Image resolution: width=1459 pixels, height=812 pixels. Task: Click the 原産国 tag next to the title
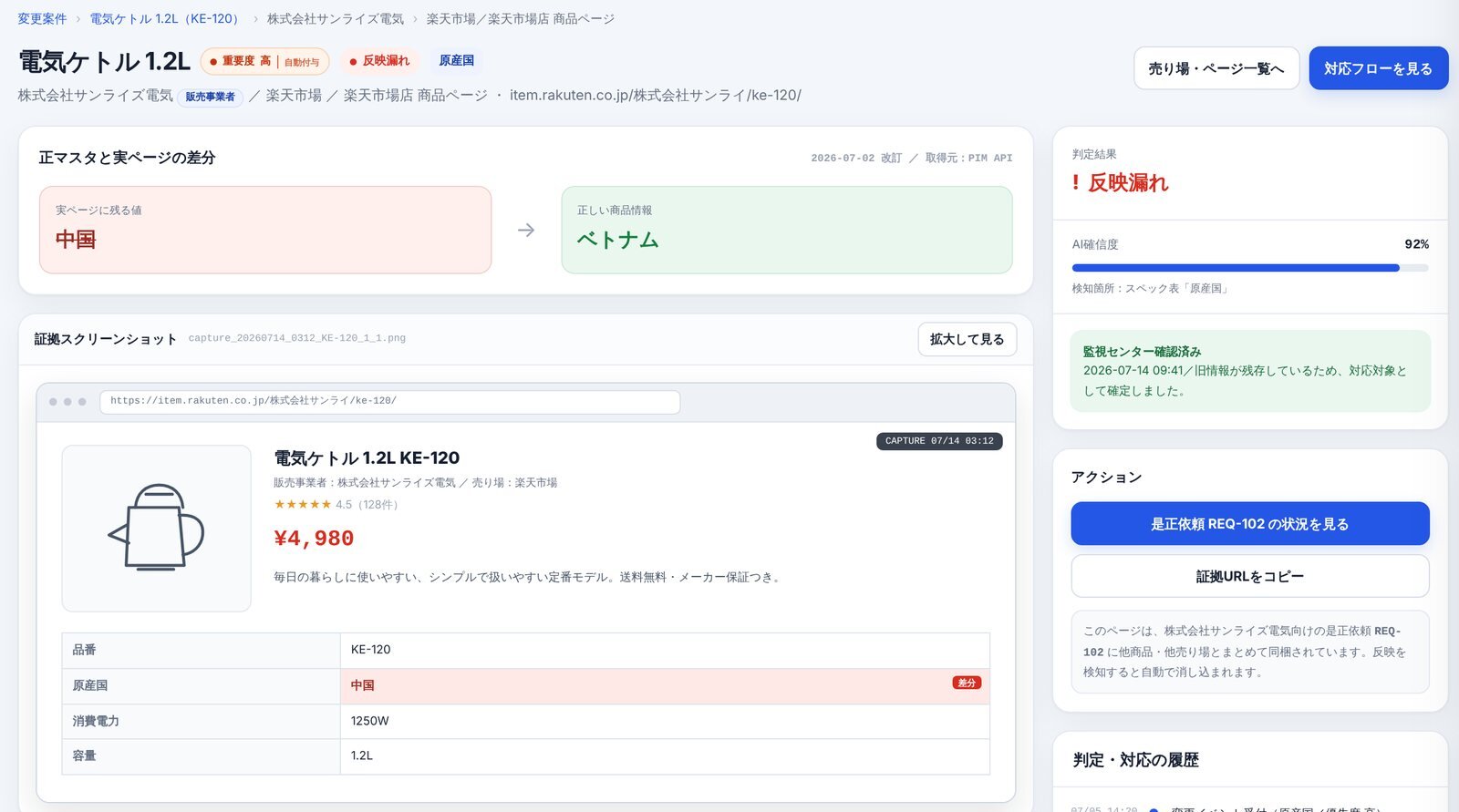pyautogui.click(x=456, y=61)
